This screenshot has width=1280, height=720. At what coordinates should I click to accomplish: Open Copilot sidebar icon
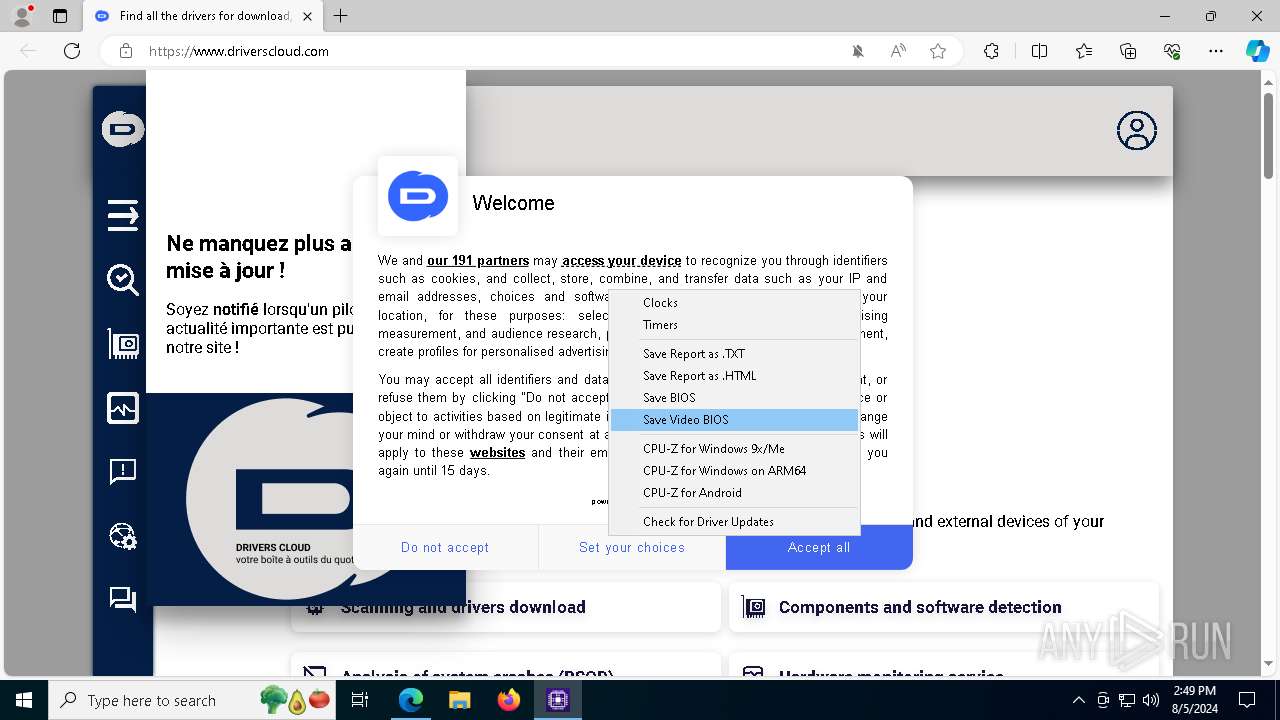1258,51
